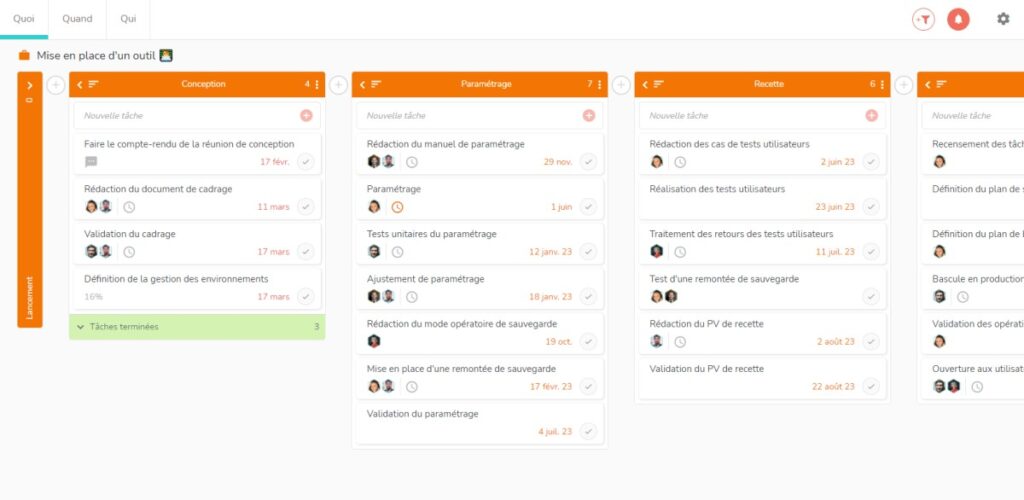Viewport: 1024px width, 500px height.
Task: Check off Définition de la gestion des environnements
Action: (306, 297)
